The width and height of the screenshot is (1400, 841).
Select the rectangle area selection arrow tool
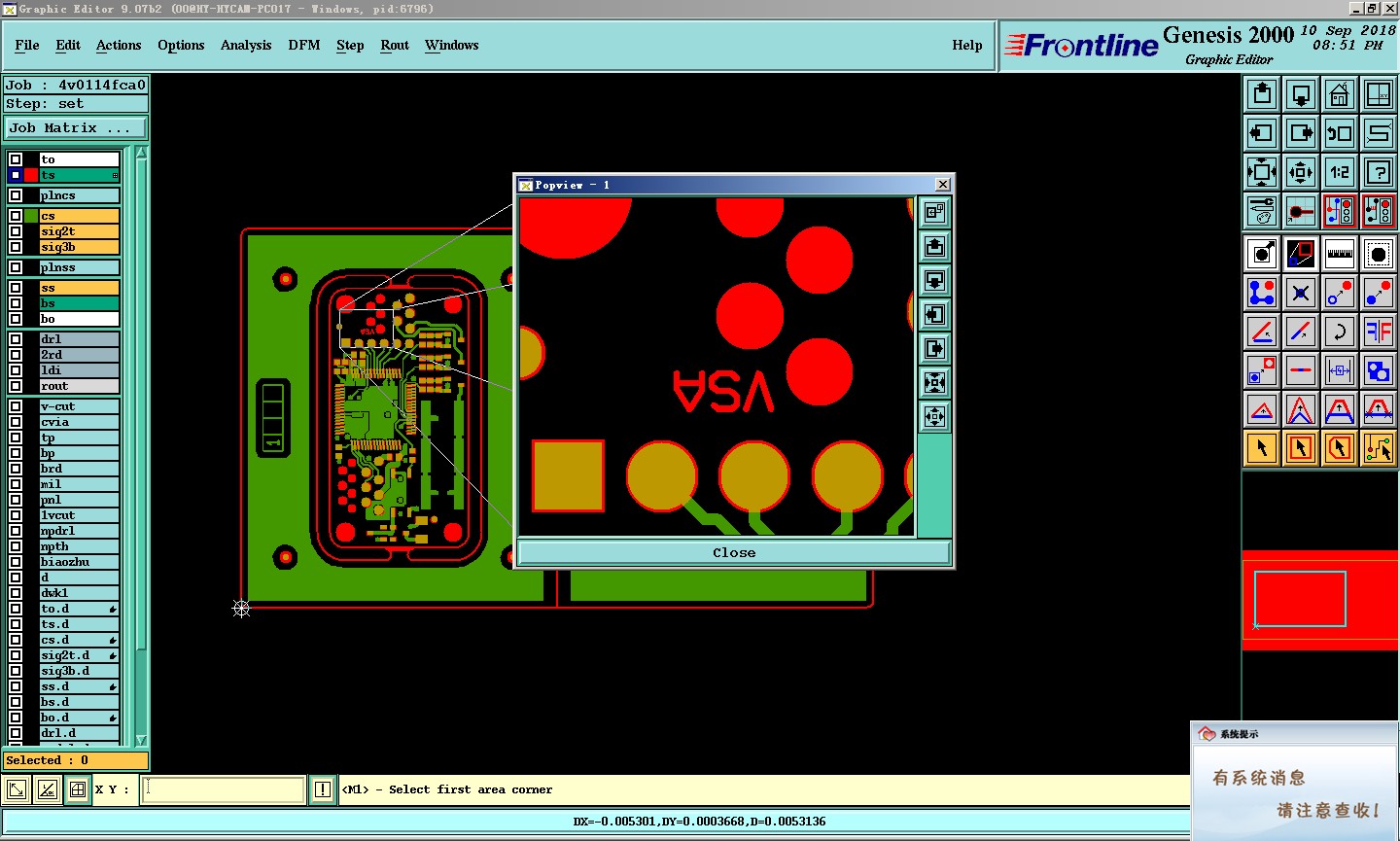point(1301,448)
